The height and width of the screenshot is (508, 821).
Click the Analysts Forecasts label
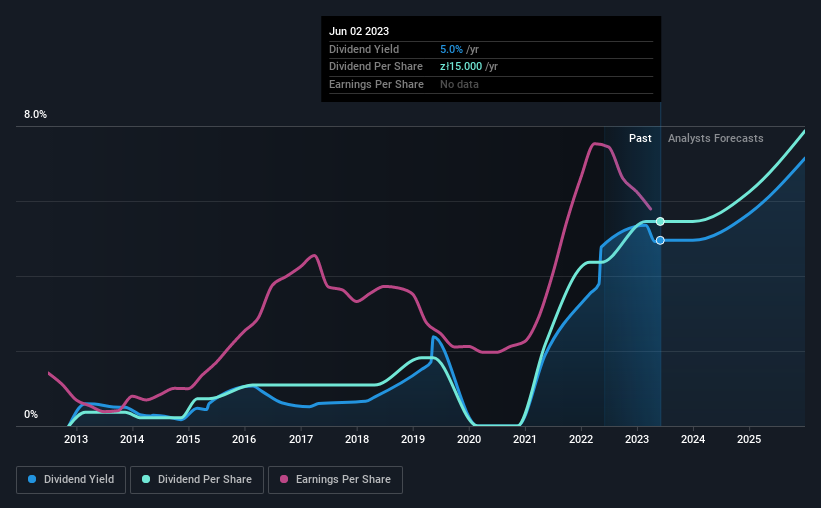tap(715, 138)
